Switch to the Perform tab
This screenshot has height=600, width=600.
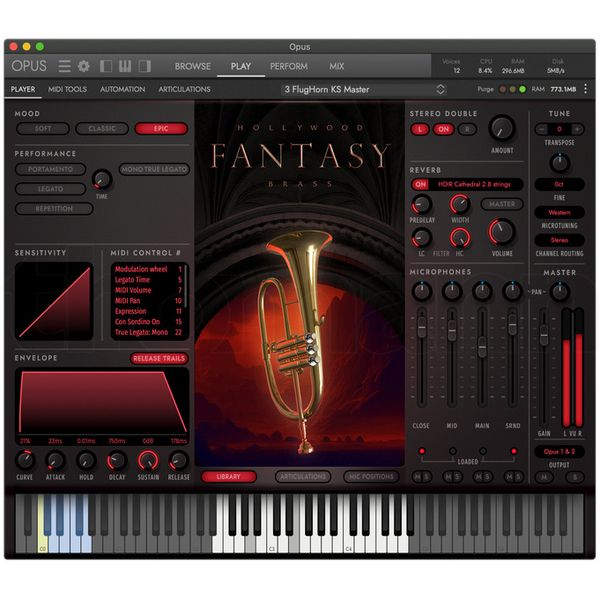pos(289,66)
